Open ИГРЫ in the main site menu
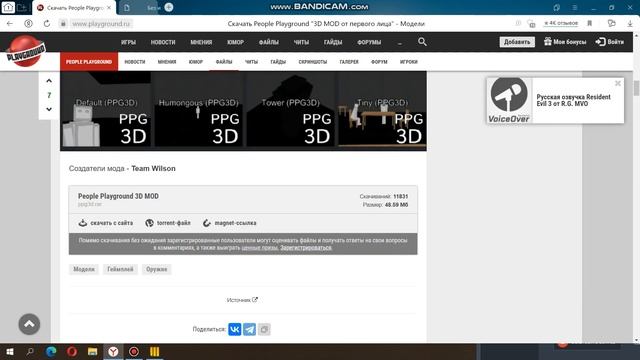 point(128,42)
